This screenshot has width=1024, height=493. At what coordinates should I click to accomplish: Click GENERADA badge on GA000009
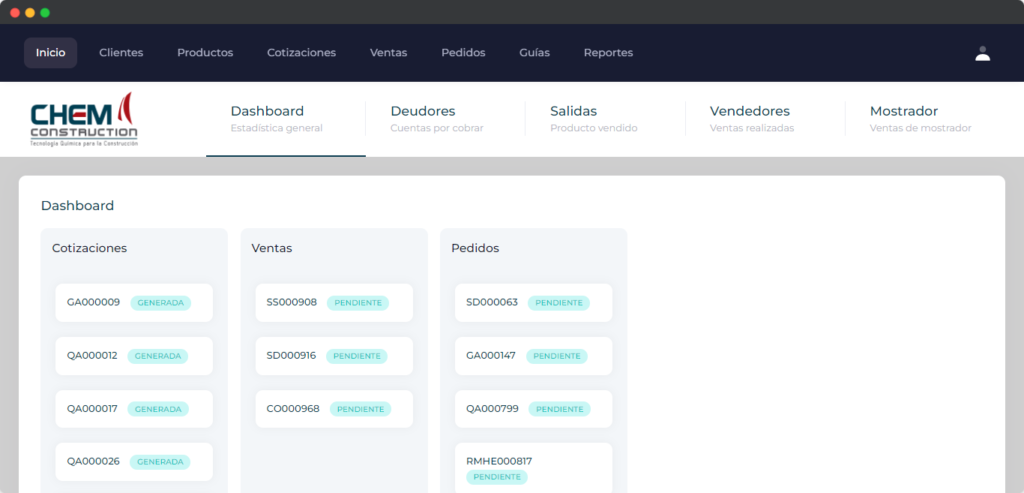pos(161,303)
